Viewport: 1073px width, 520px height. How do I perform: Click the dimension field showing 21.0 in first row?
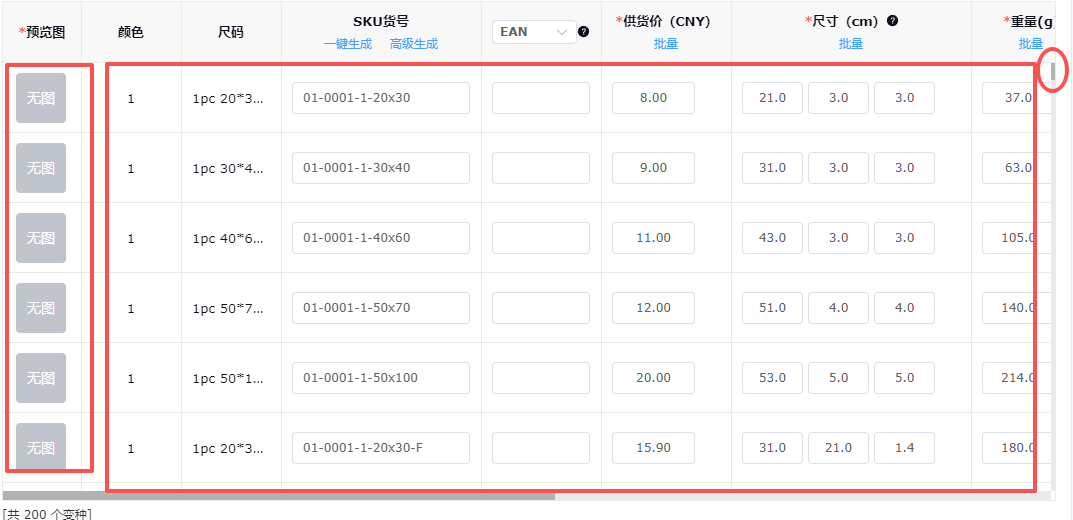coord(773,98)
